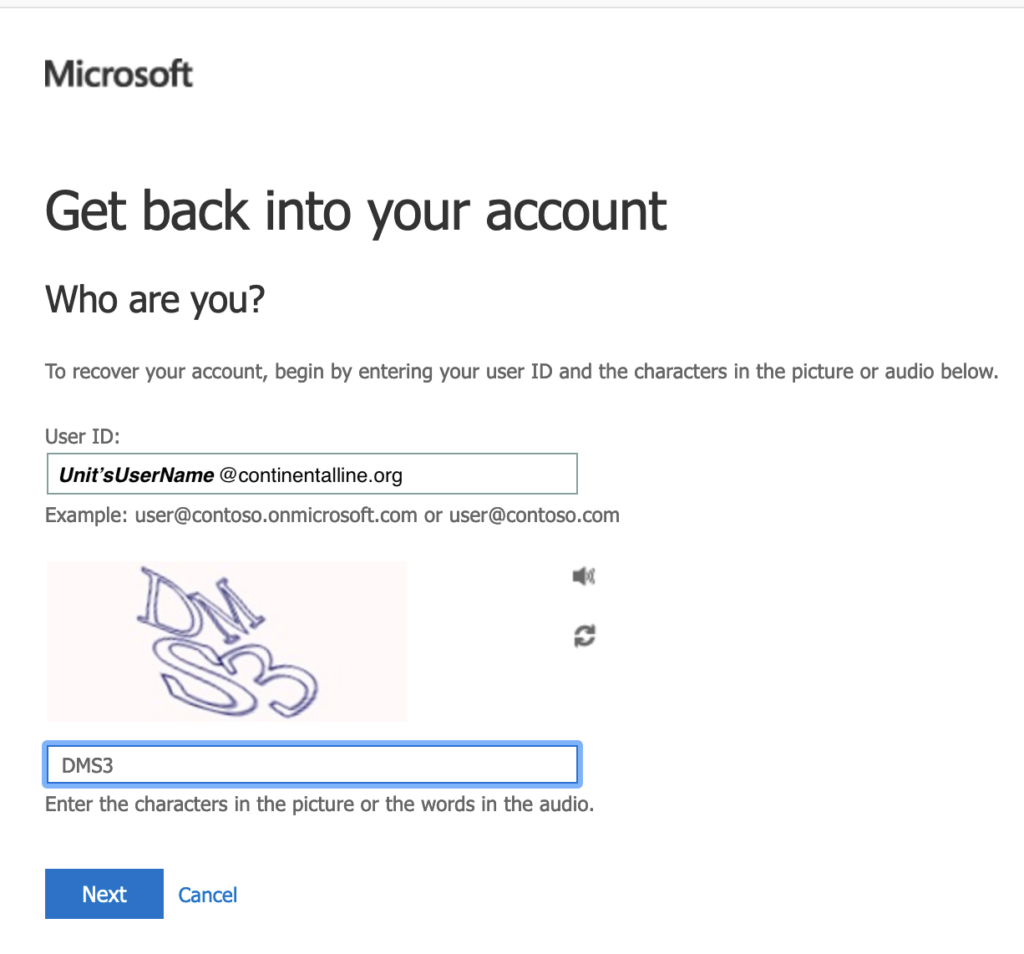This screenshot has height=954, width=1024.
Task: Click the distorted verification picture
Action: click(x=225, y=640)
